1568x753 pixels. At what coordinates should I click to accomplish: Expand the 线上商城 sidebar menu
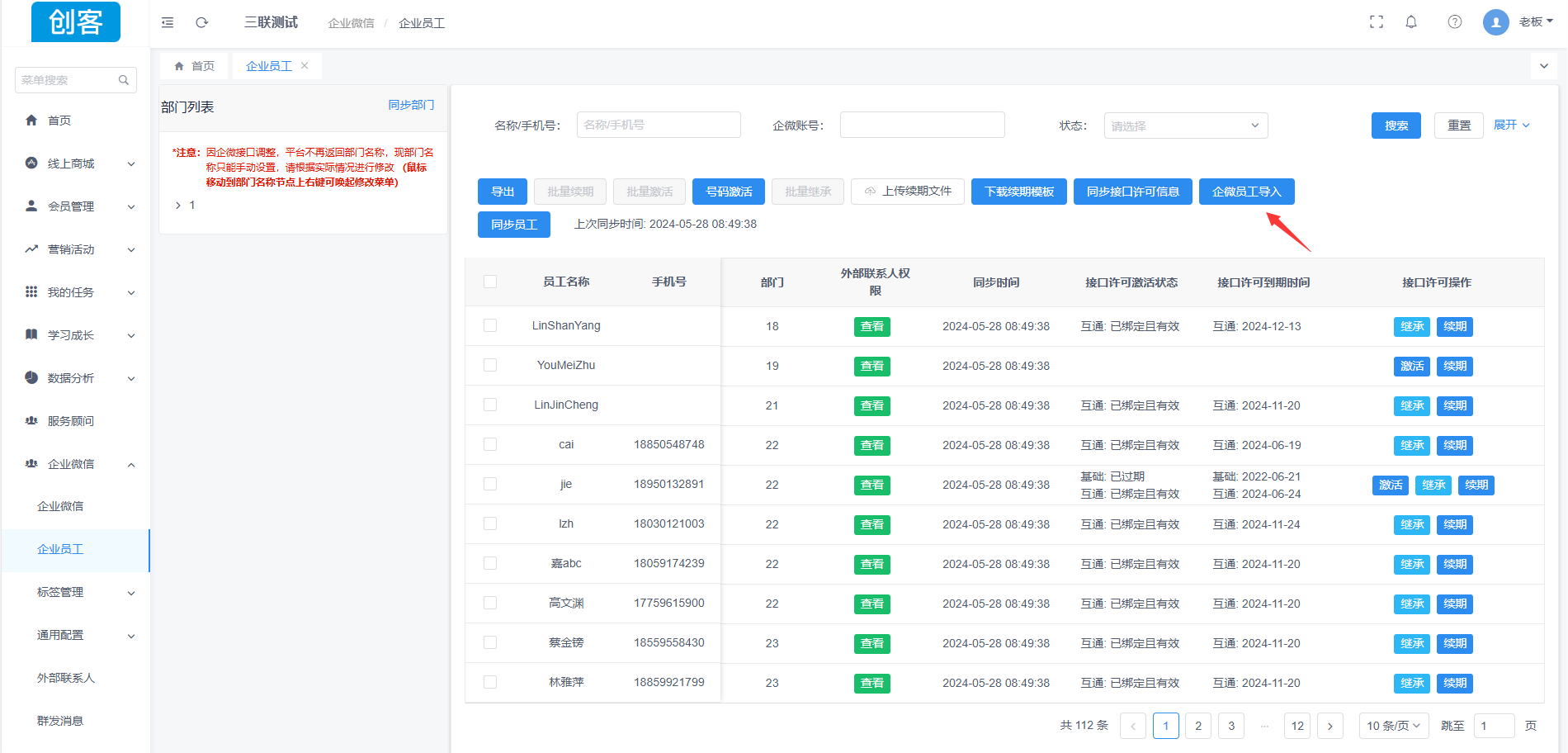[x=80, y=163]
